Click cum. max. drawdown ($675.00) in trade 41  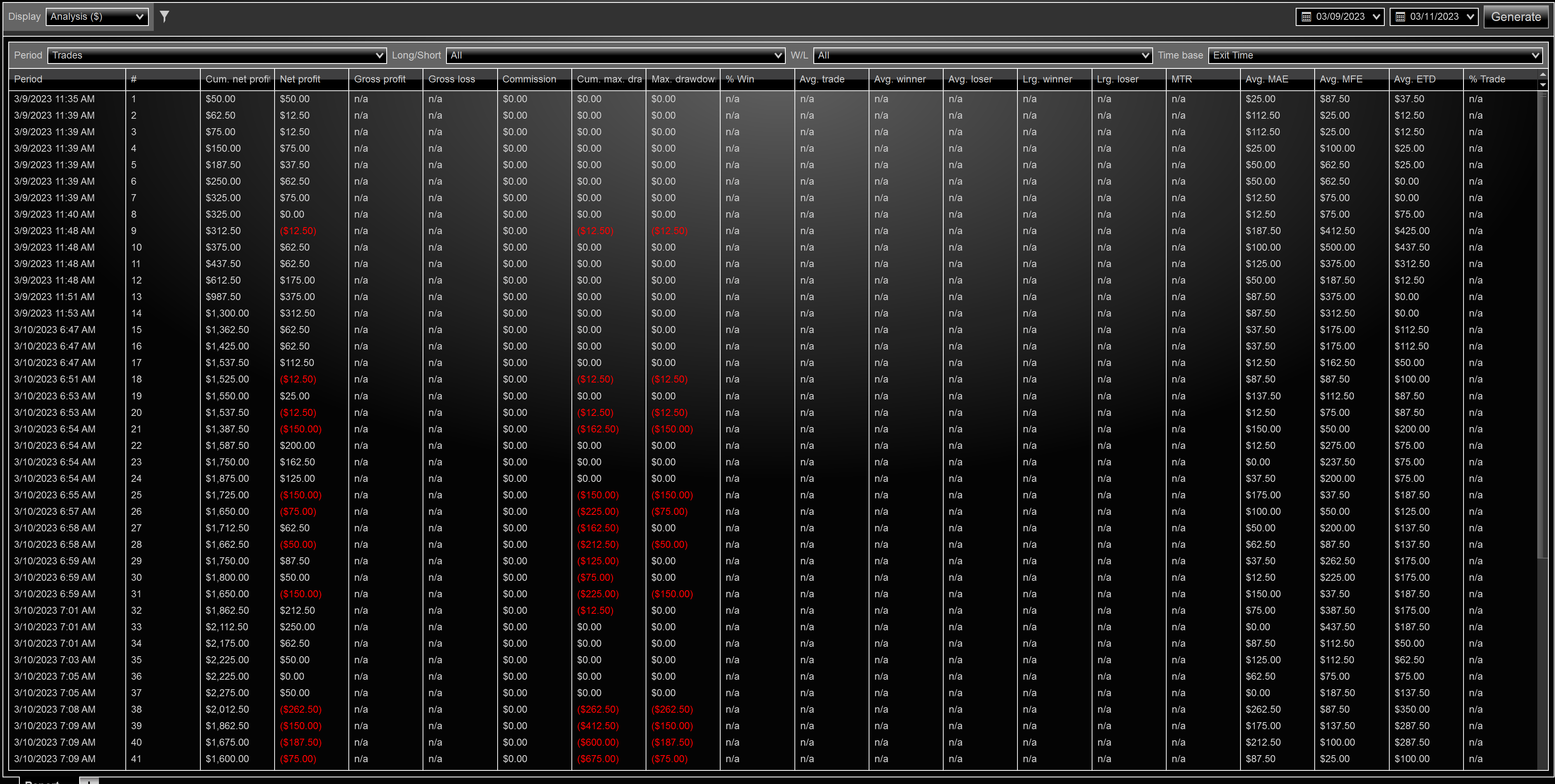[598, 759]
